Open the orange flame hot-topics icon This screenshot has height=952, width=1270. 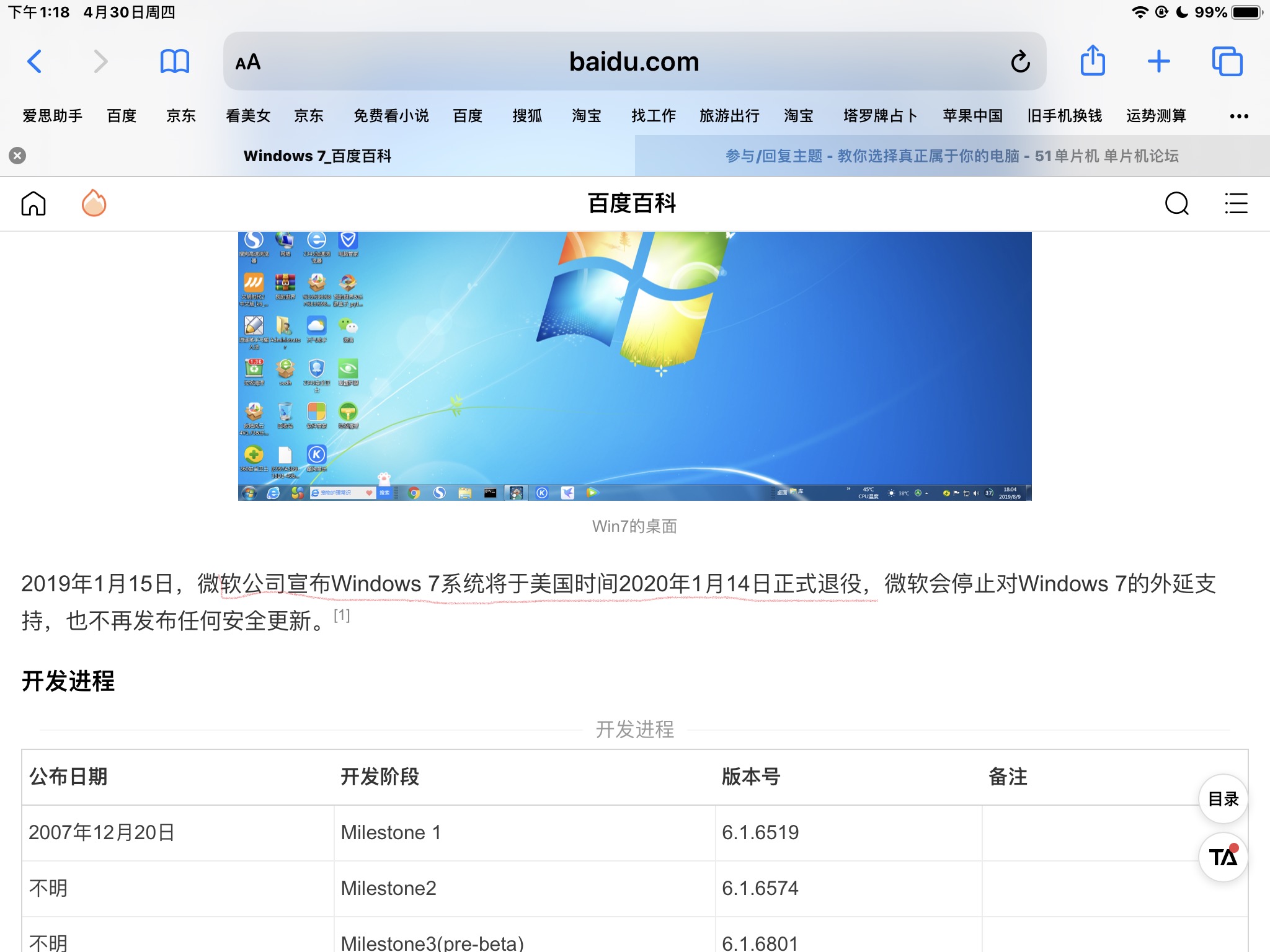click(x=94, y=203)
